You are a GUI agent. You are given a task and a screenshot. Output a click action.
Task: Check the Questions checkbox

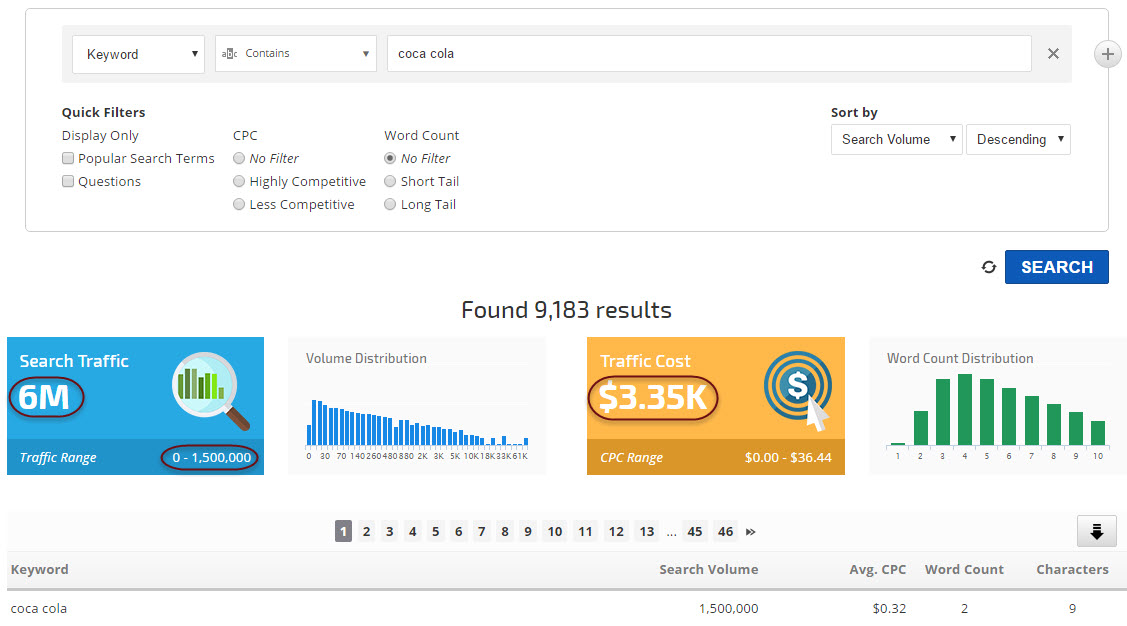pyautogui.click(x=68, y=181)
